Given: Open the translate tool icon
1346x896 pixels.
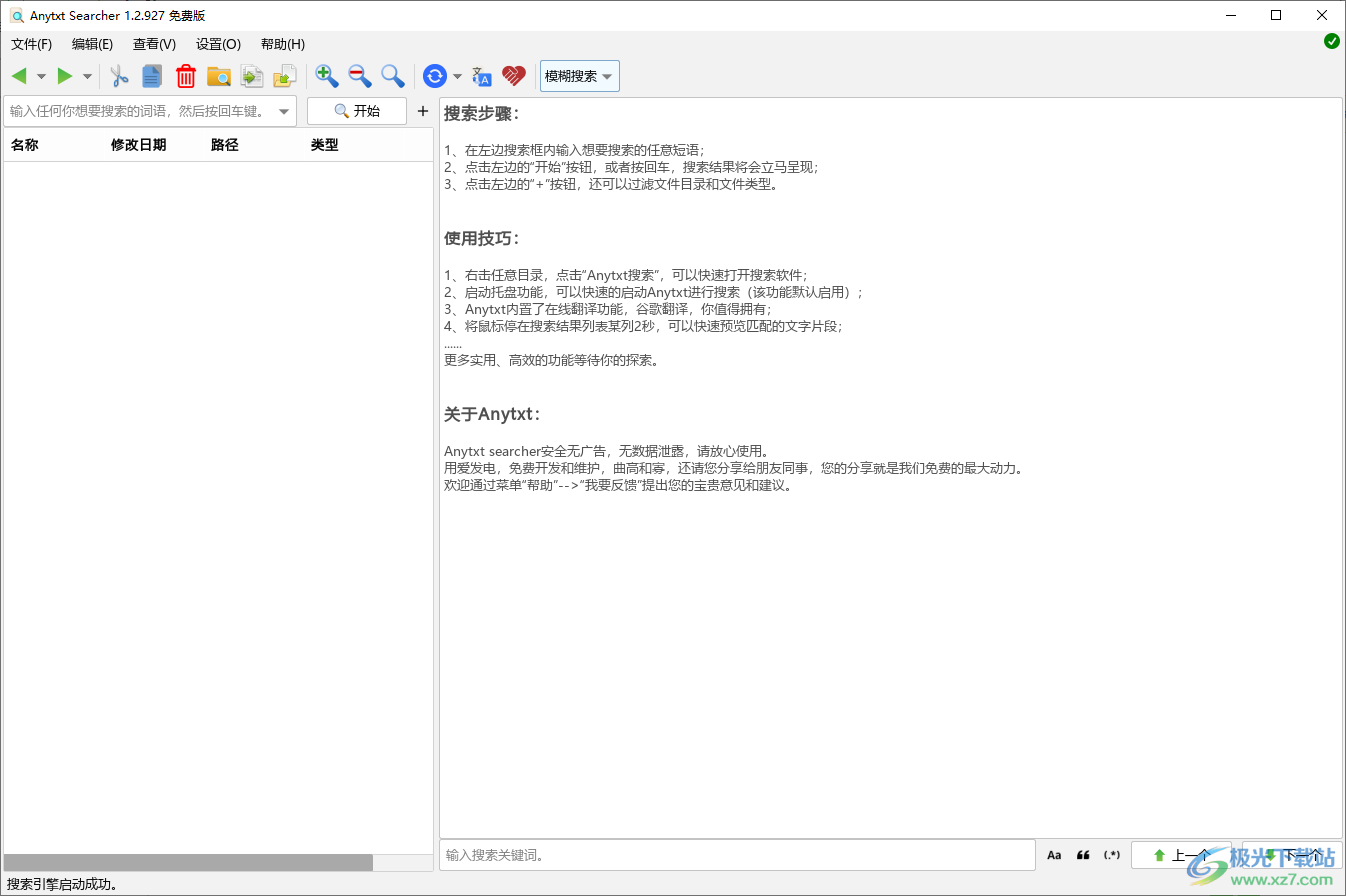Looking at the screenshot, I should tap(482, 76).
